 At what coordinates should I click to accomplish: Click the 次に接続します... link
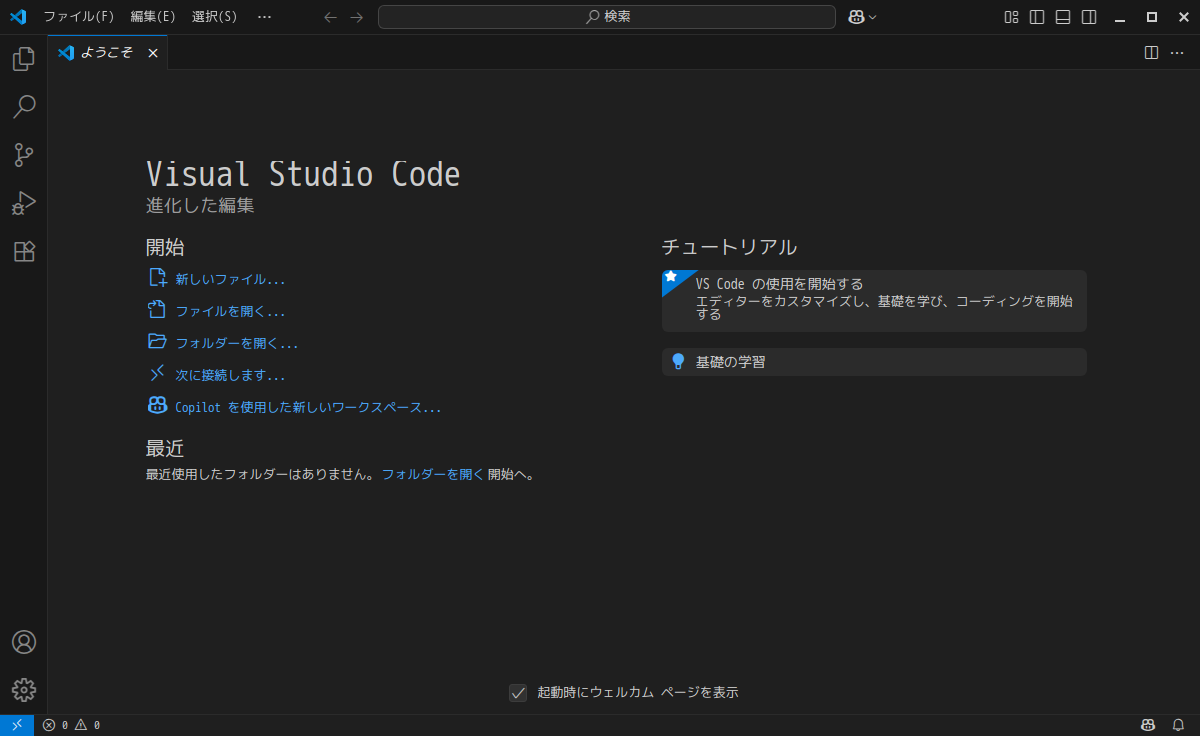230,375
